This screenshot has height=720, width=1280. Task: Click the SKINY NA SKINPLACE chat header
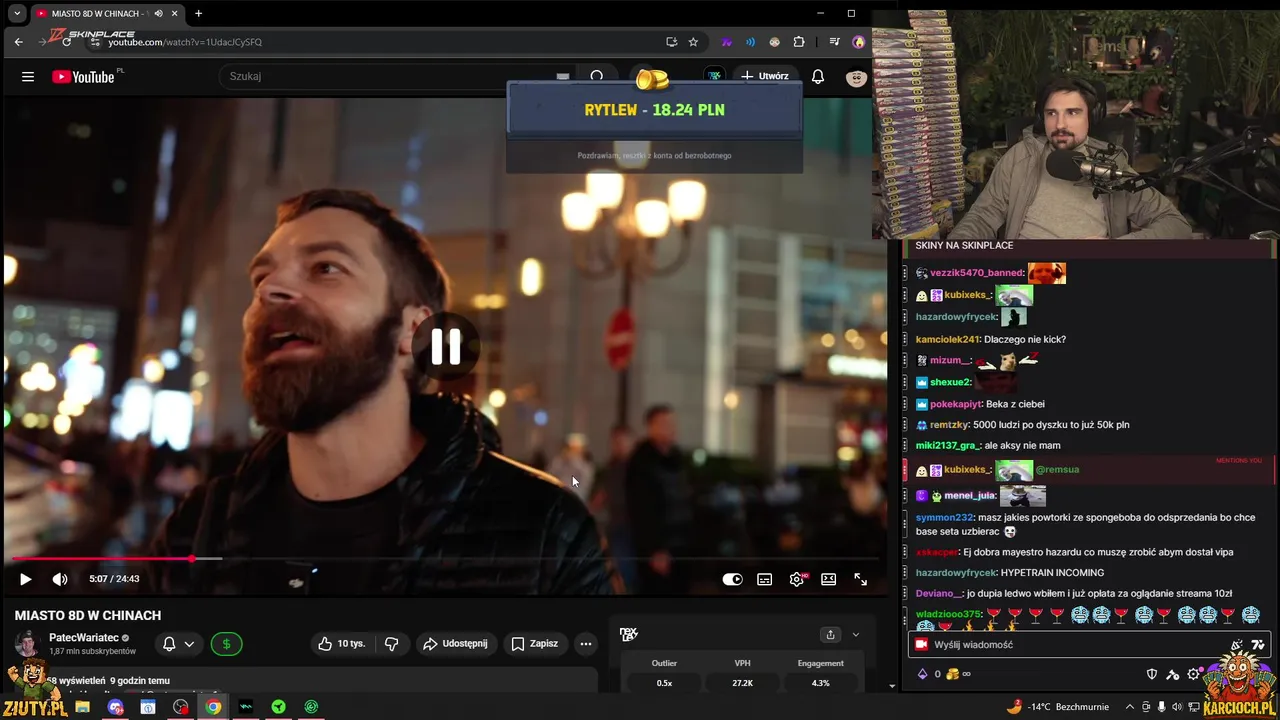(964, 245)
